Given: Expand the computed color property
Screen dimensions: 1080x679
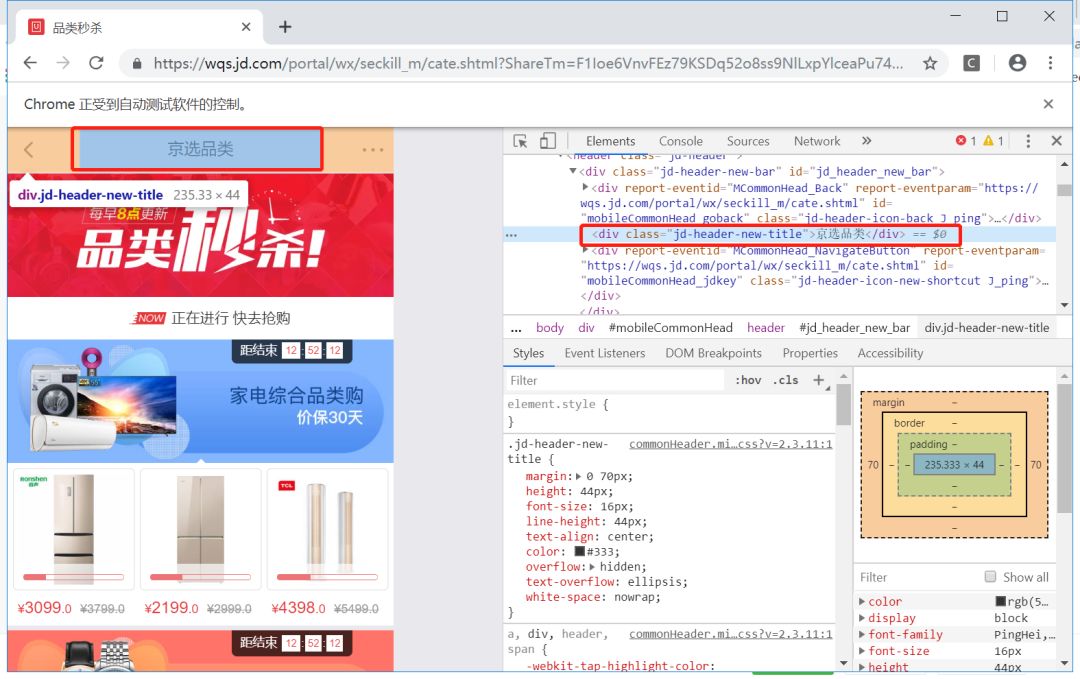Looking at the screenshot, I should [x=862, y=601].
